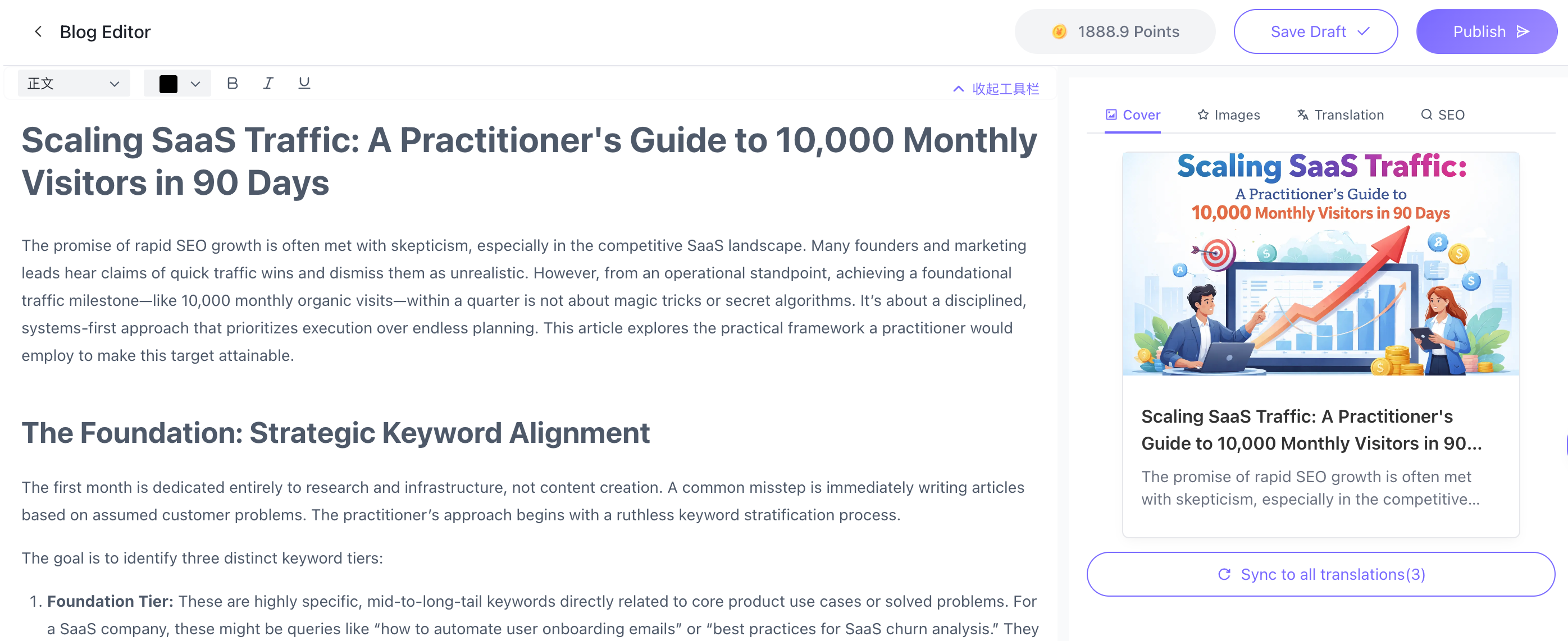Click the 1888.9 Points balance pill
The image size is (1568, 641).
coord(1115,31)
